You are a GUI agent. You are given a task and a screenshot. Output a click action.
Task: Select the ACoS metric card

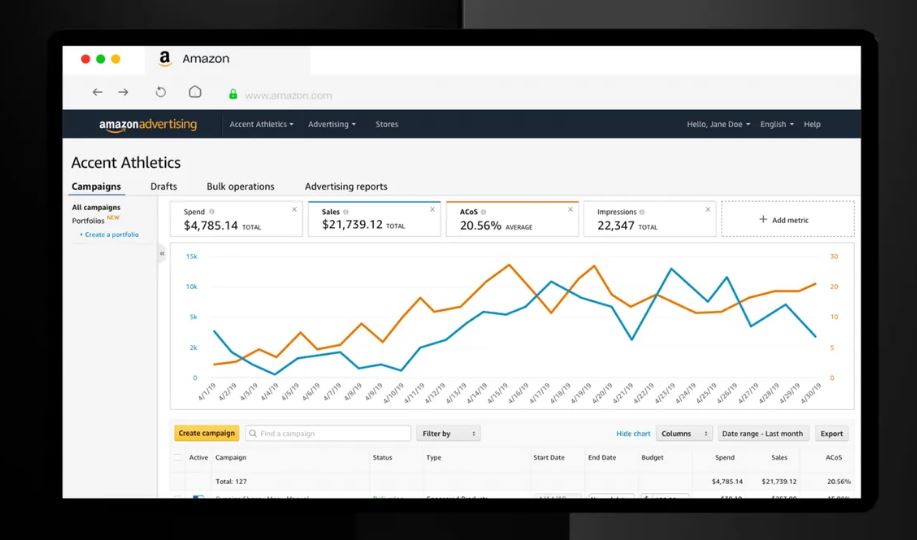click(x=512, y=219)
